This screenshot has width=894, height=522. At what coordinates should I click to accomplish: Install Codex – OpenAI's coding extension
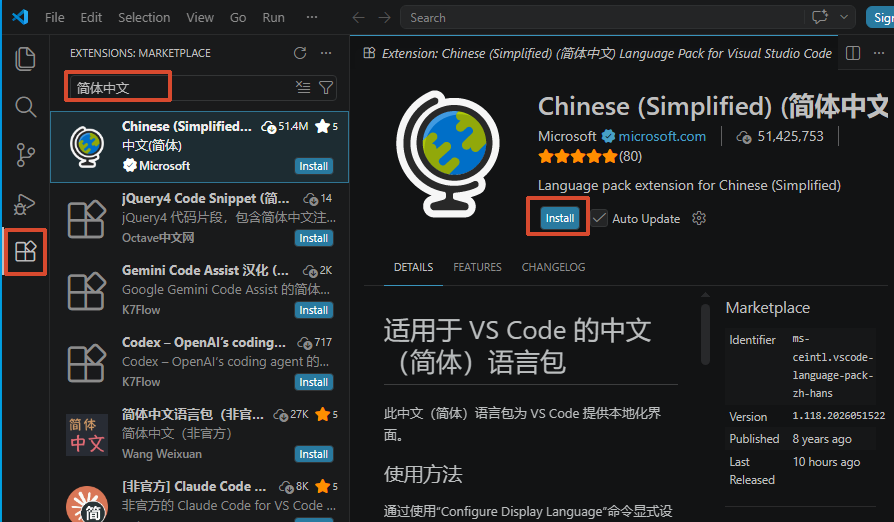click(x=314, y=382)
